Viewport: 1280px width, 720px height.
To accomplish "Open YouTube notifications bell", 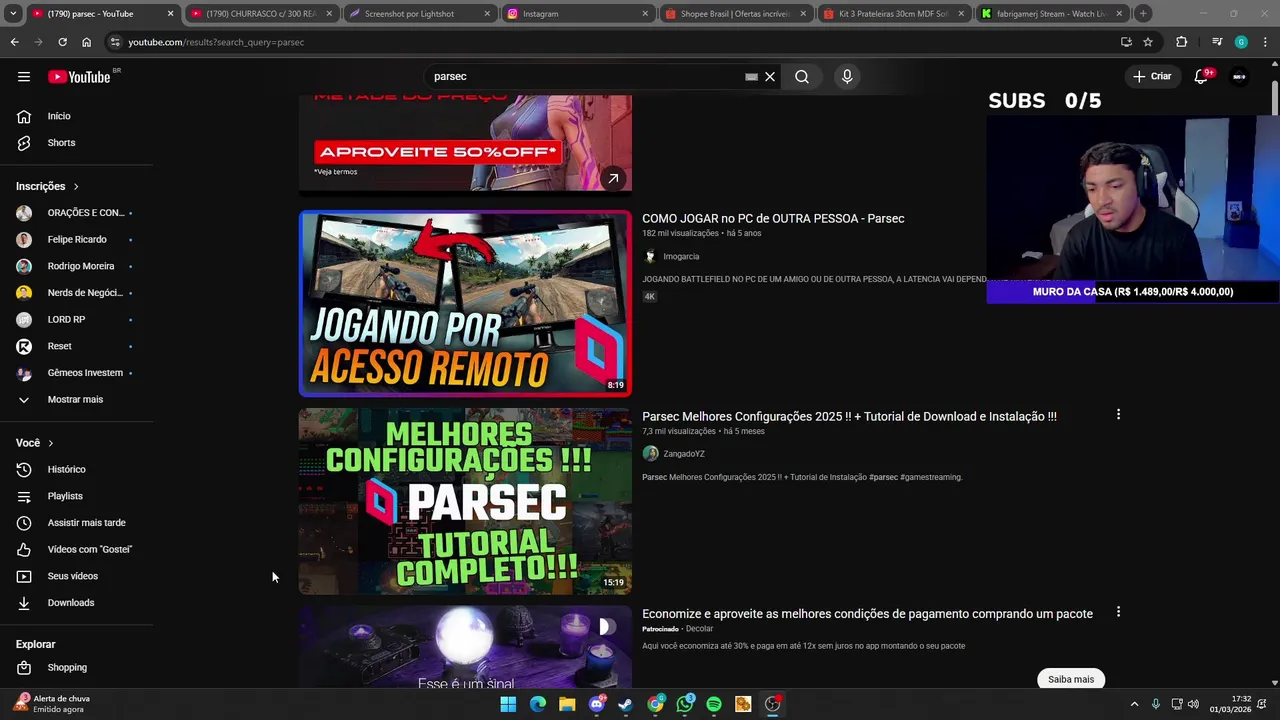I will (1202, 76).
